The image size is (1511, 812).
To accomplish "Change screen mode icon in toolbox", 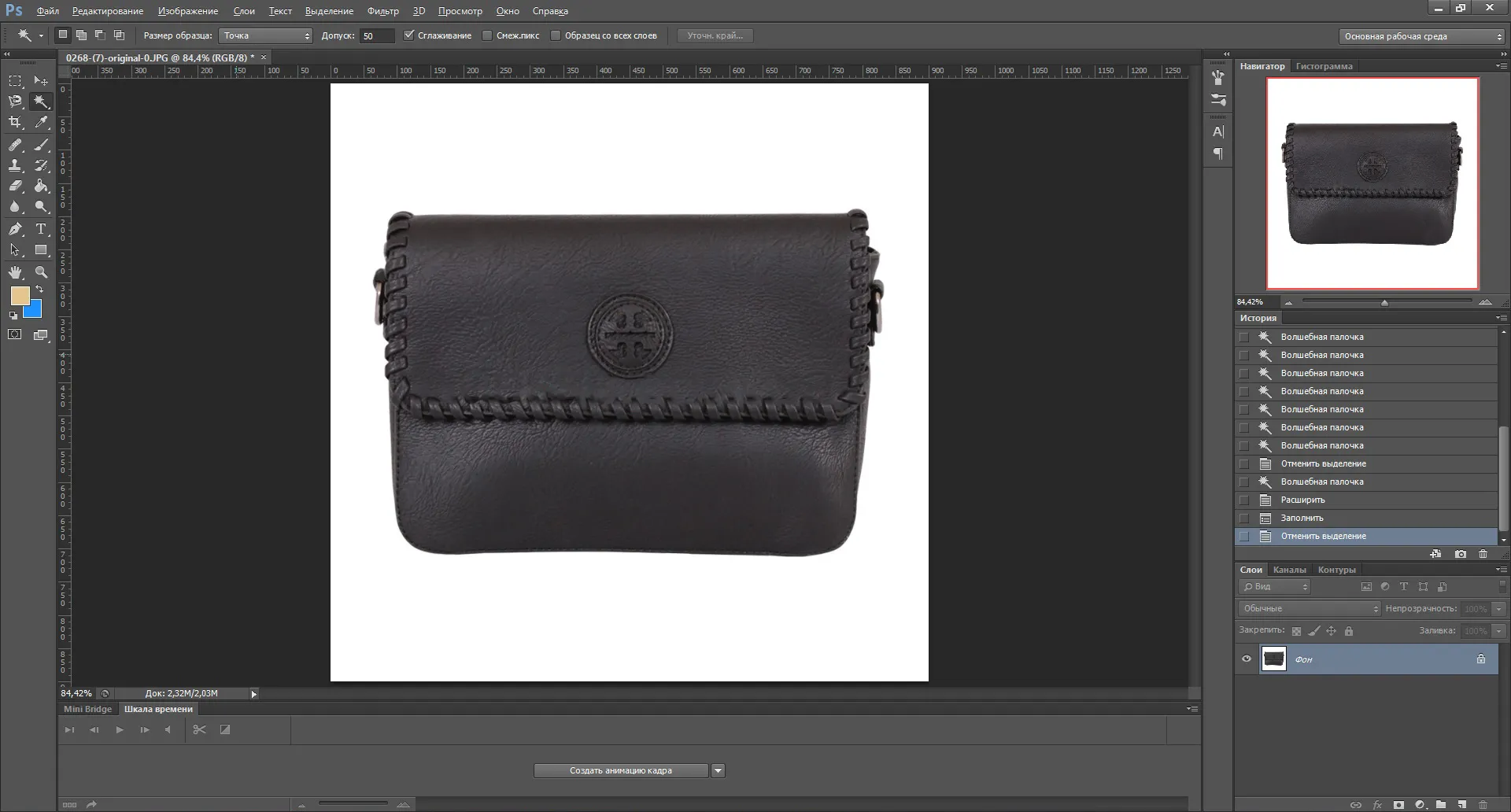I will 41,335.
